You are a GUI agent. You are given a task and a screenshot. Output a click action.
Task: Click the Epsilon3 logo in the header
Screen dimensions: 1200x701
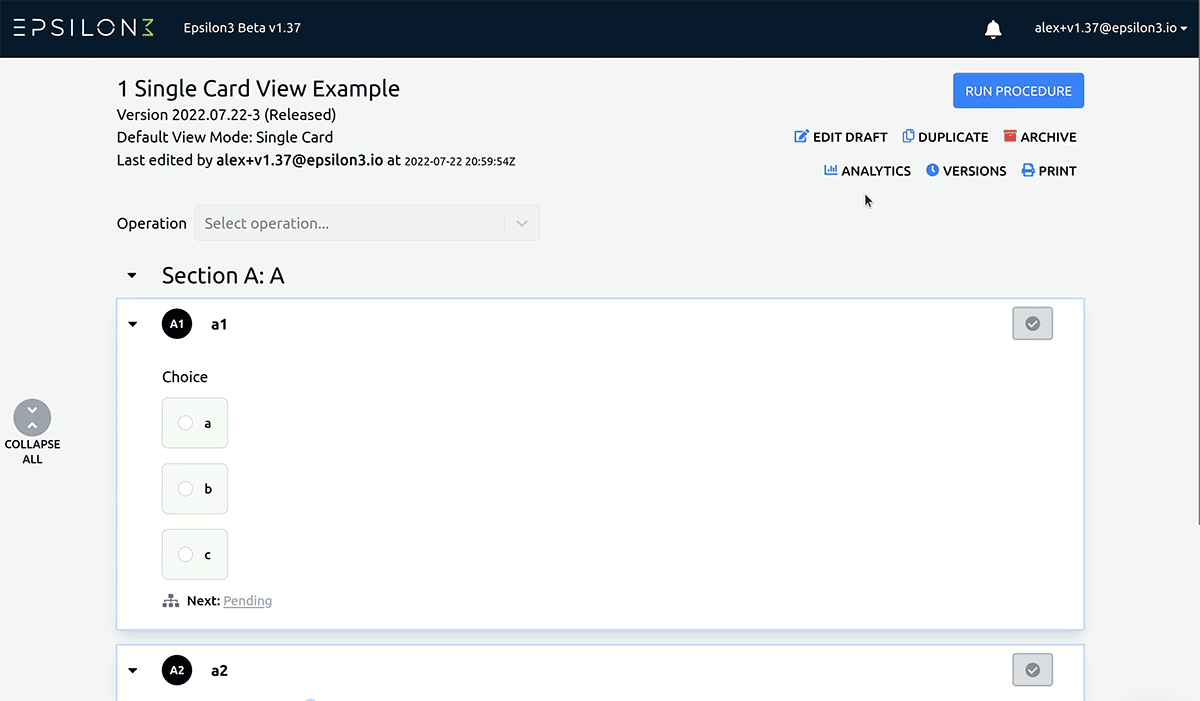[x=83, y=27]
